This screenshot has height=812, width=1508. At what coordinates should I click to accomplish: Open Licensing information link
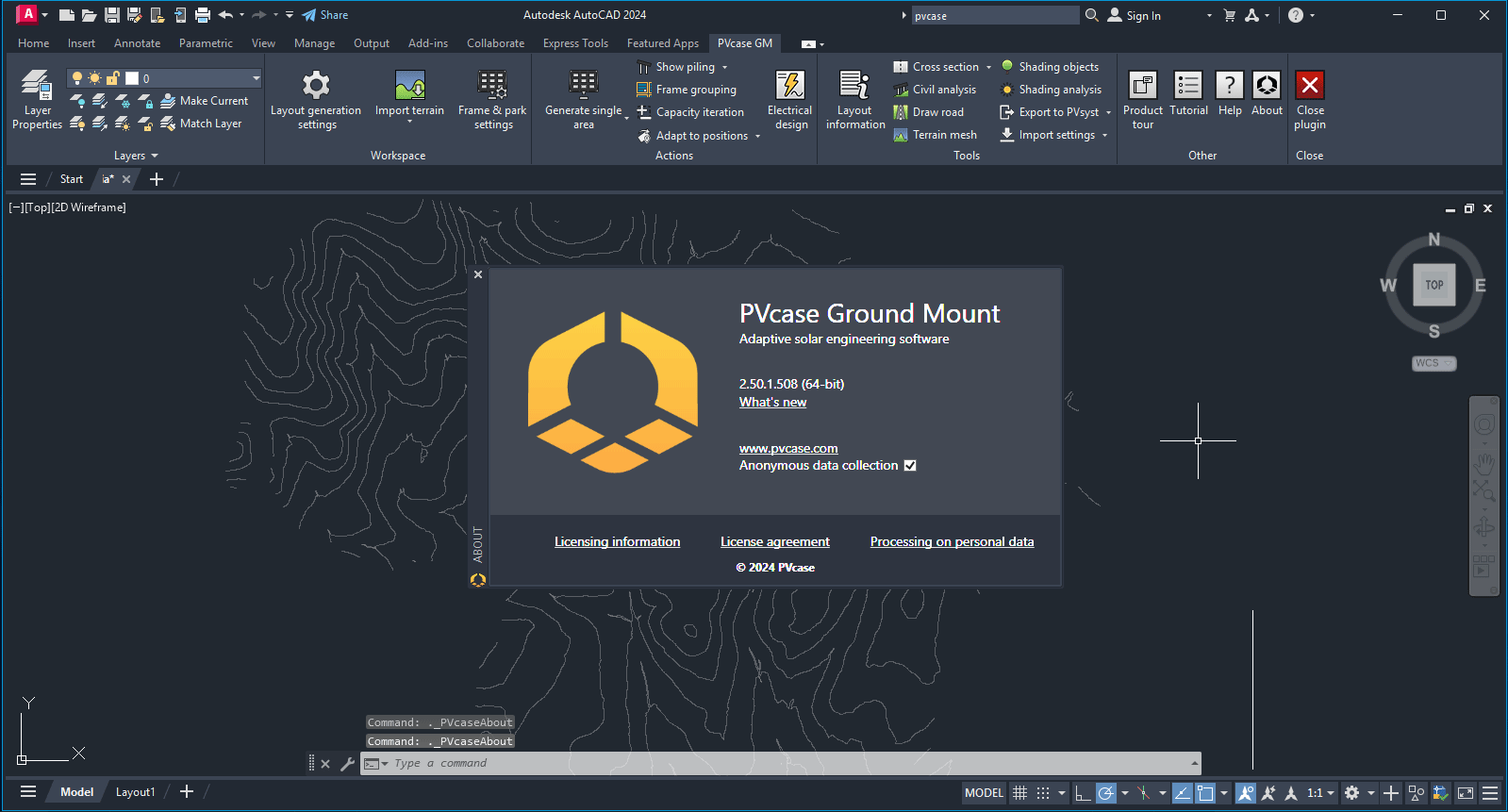pos(617,541)
